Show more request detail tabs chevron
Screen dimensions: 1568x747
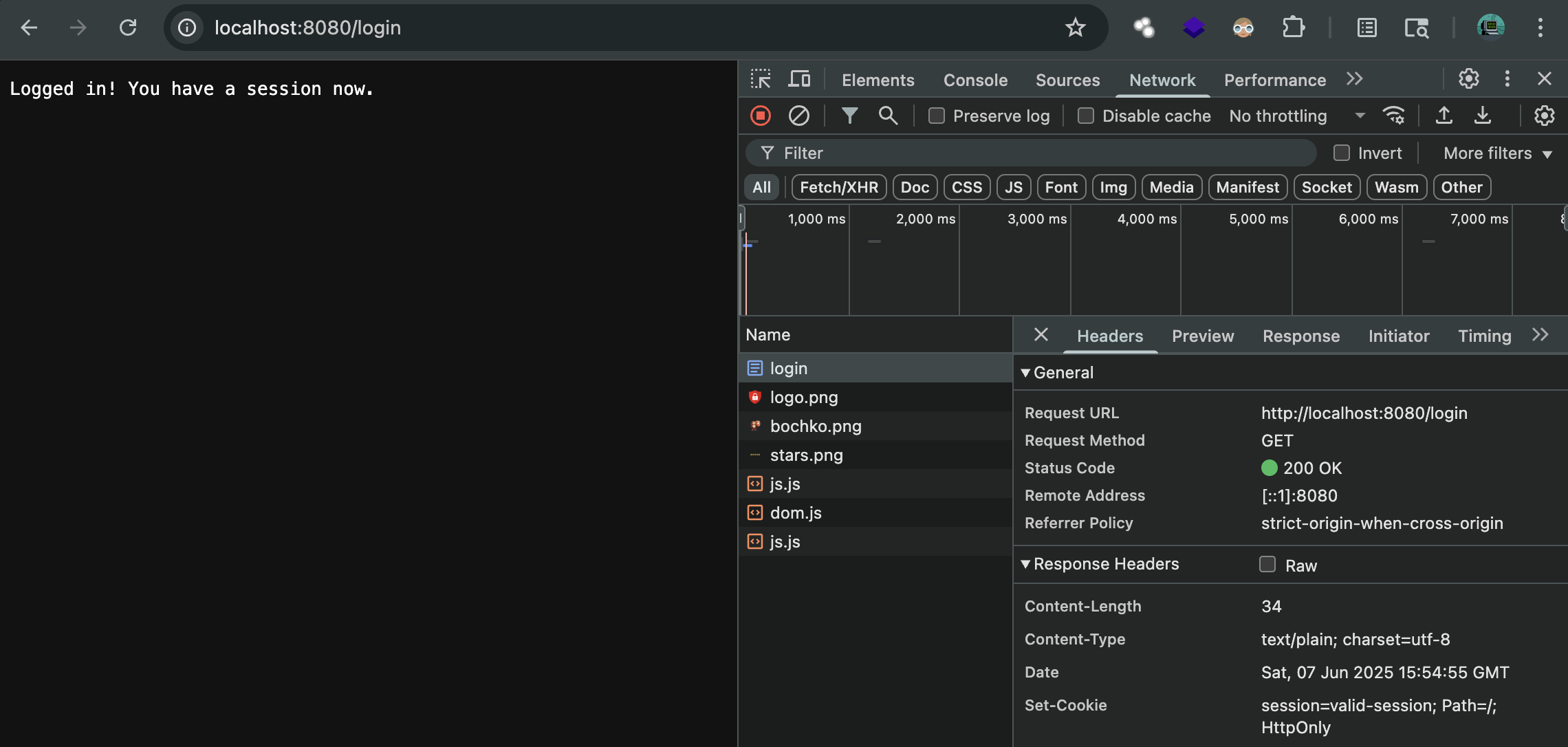point(1540,335)
